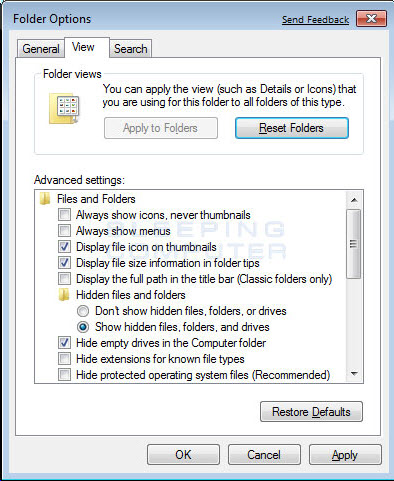Click the Restore Defaults button
Image resolution: width=394 pixels, height=481 pixels.
coord(311,412)
